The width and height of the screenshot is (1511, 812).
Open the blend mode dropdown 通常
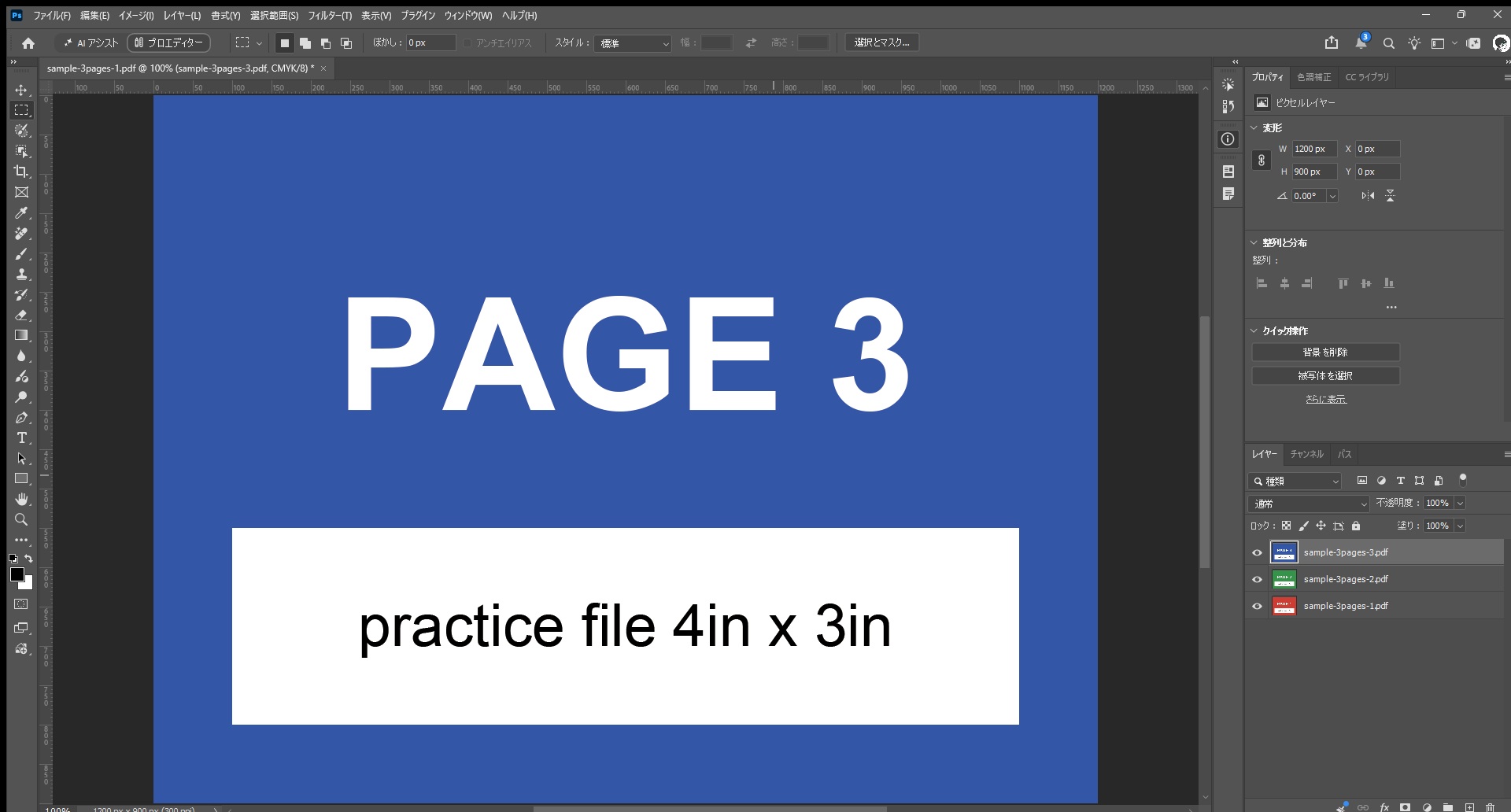[x=1310, y=504]
